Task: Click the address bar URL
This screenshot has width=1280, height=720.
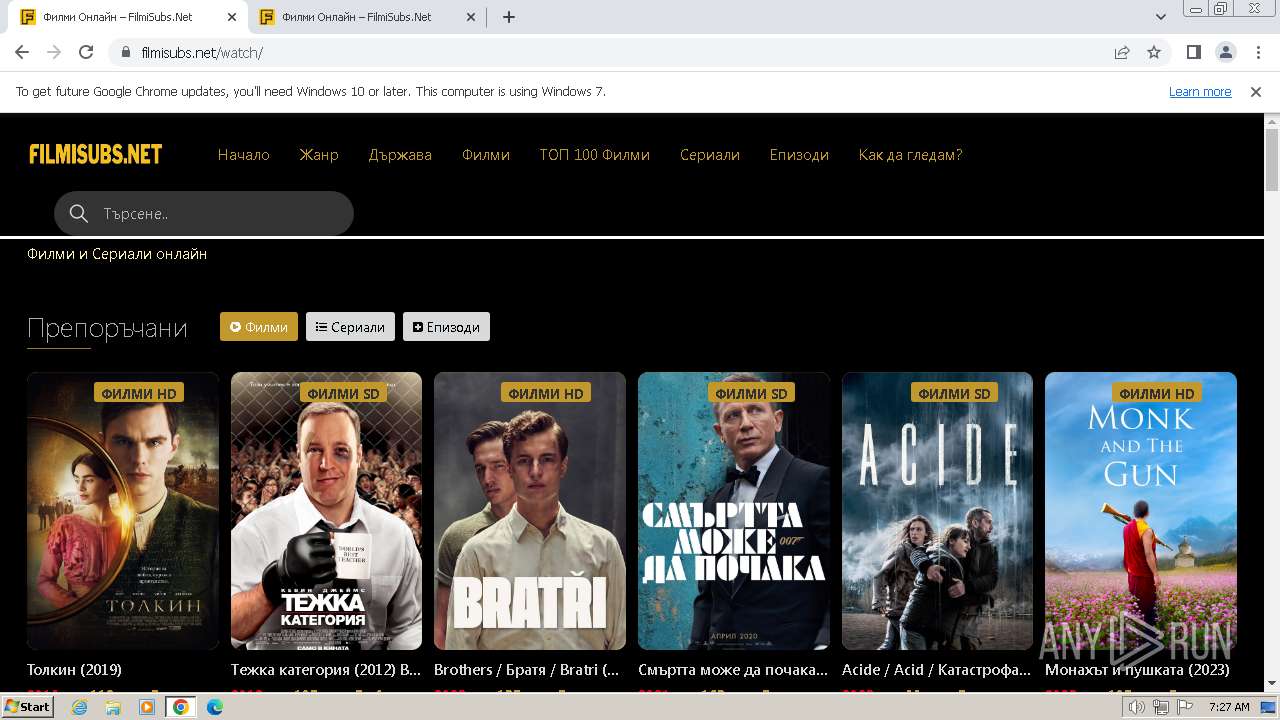Action: (202, 52)
